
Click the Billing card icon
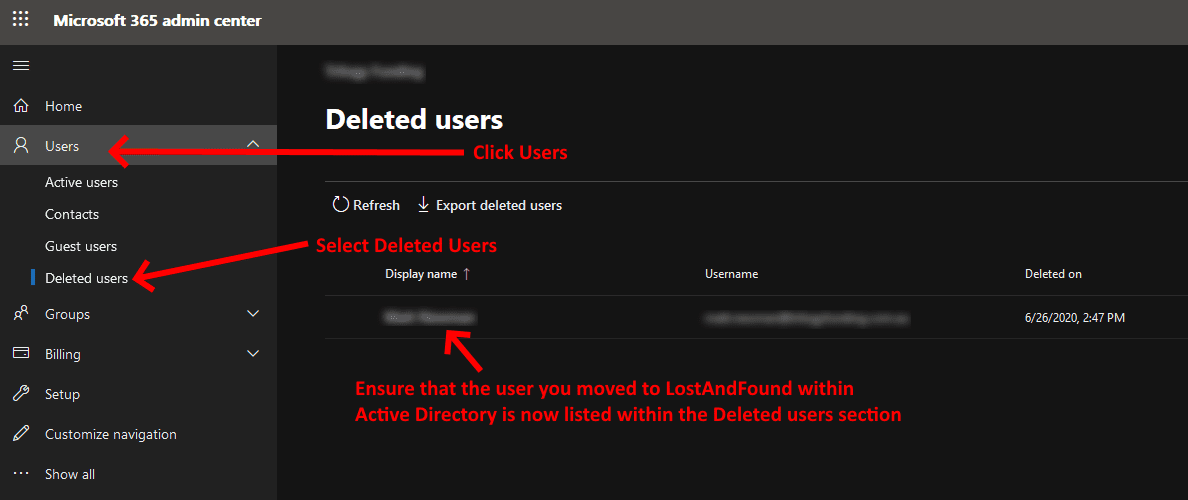pos(21,354)
